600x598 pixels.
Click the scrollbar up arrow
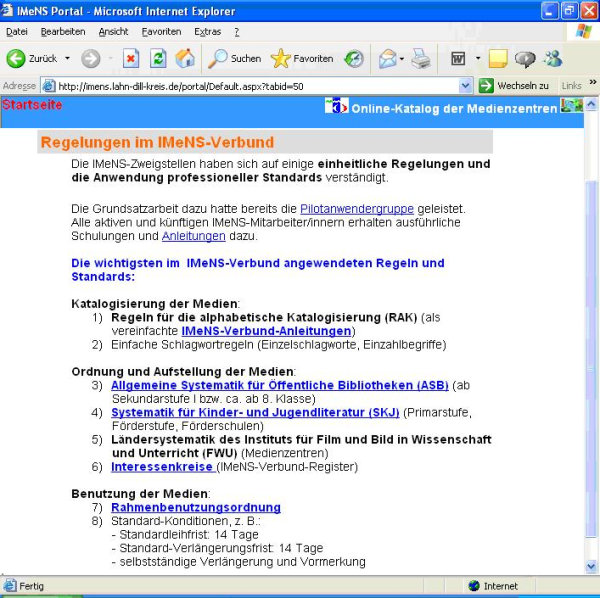pos(591,104)
